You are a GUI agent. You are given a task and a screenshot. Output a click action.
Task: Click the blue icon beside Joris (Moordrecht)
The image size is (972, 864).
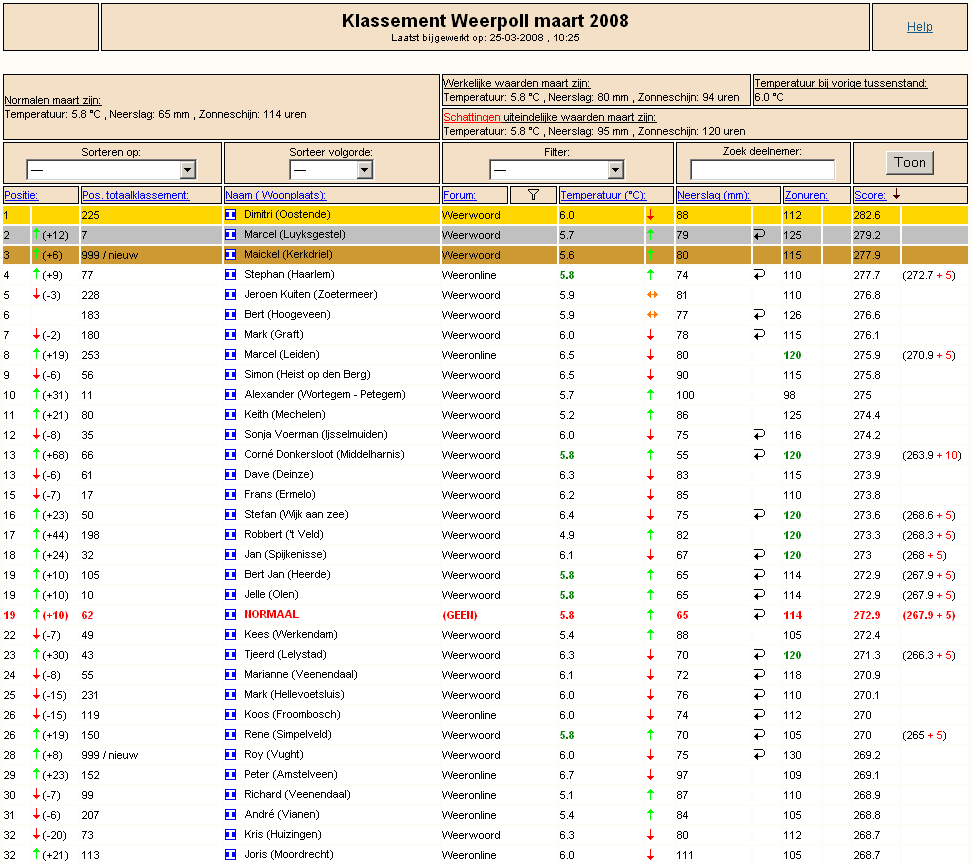click(x=230, y=855)
